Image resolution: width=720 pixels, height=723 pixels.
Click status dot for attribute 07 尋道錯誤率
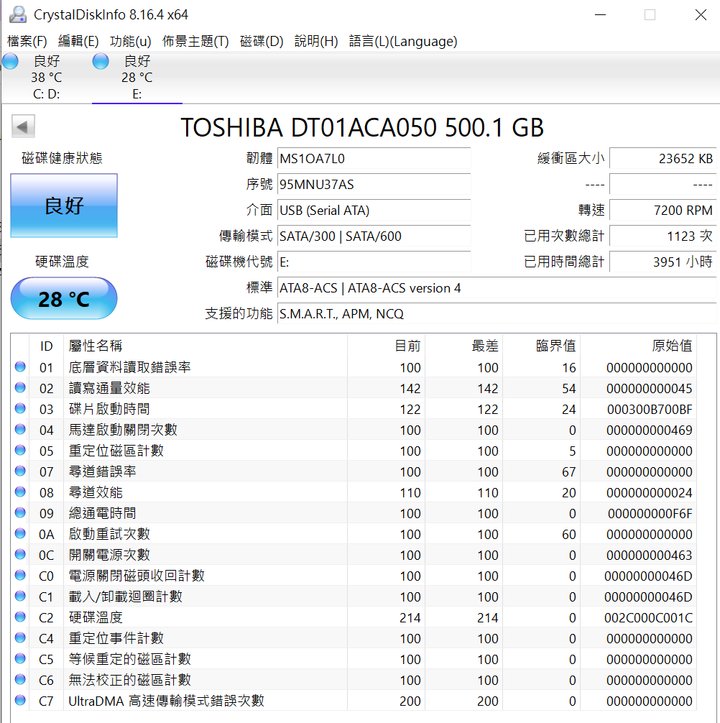click(x=20, y=471)
